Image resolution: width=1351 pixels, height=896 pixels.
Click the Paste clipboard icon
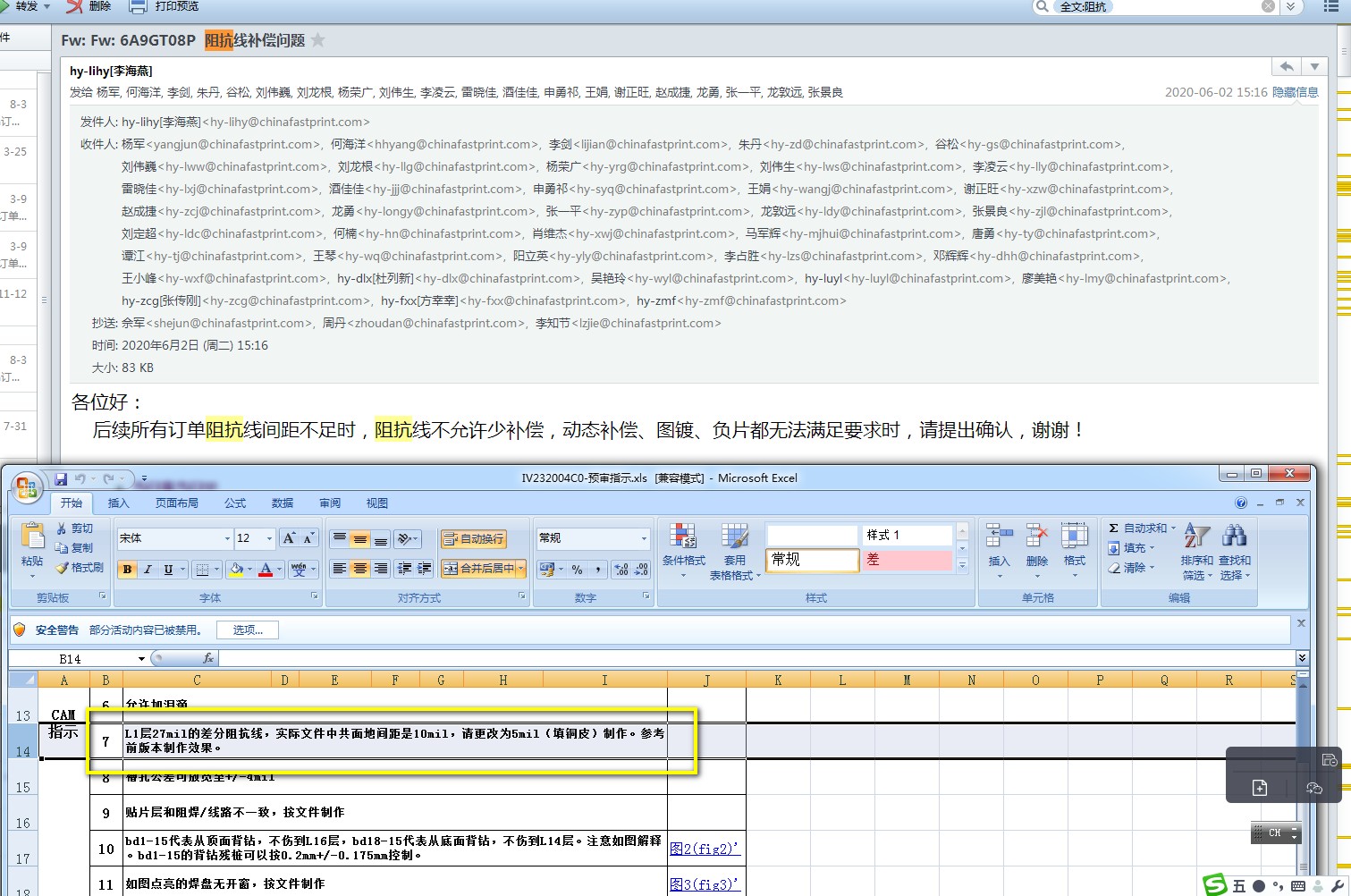(x=32, y=536)
